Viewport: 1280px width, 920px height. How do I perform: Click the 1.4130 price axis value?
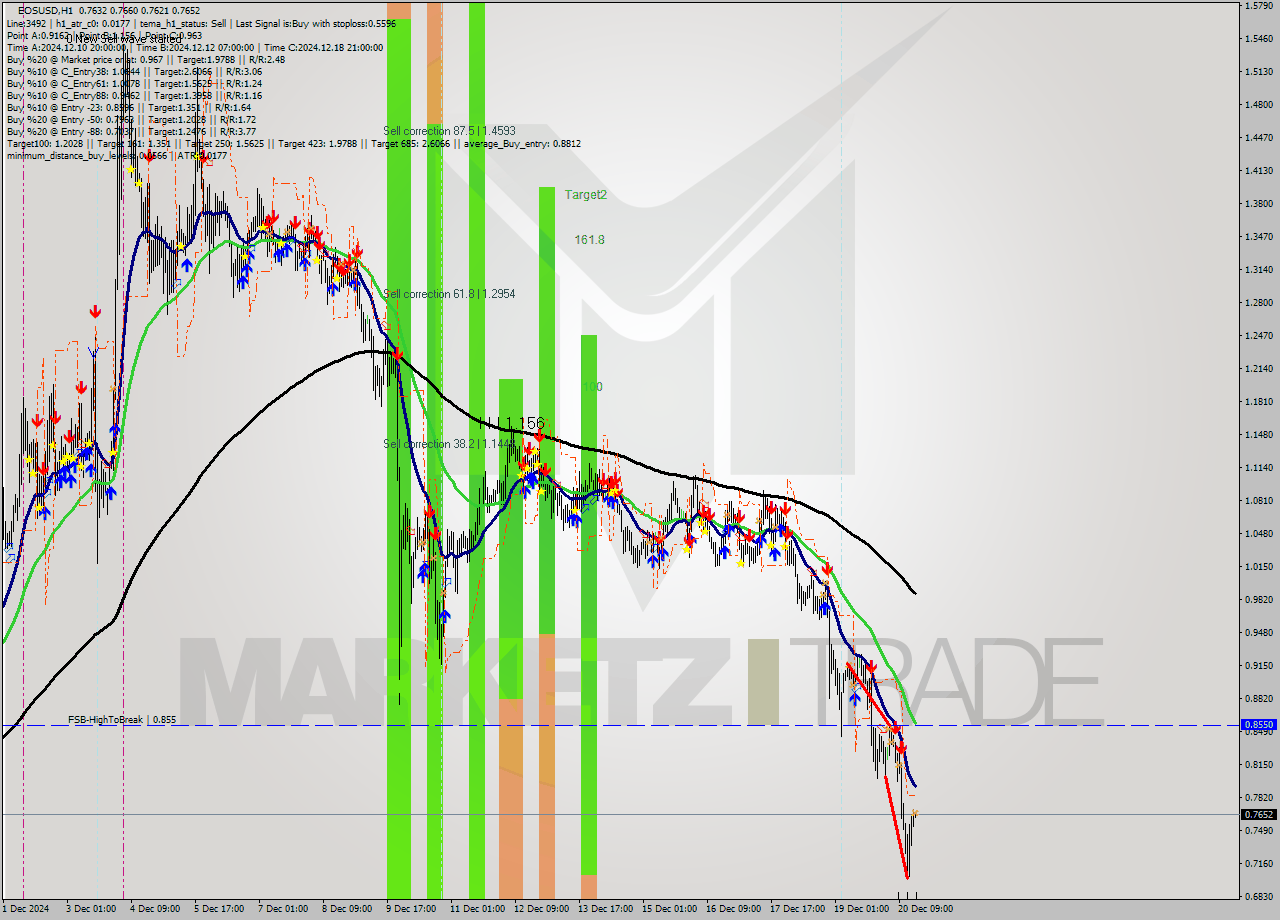(1258, 171)
